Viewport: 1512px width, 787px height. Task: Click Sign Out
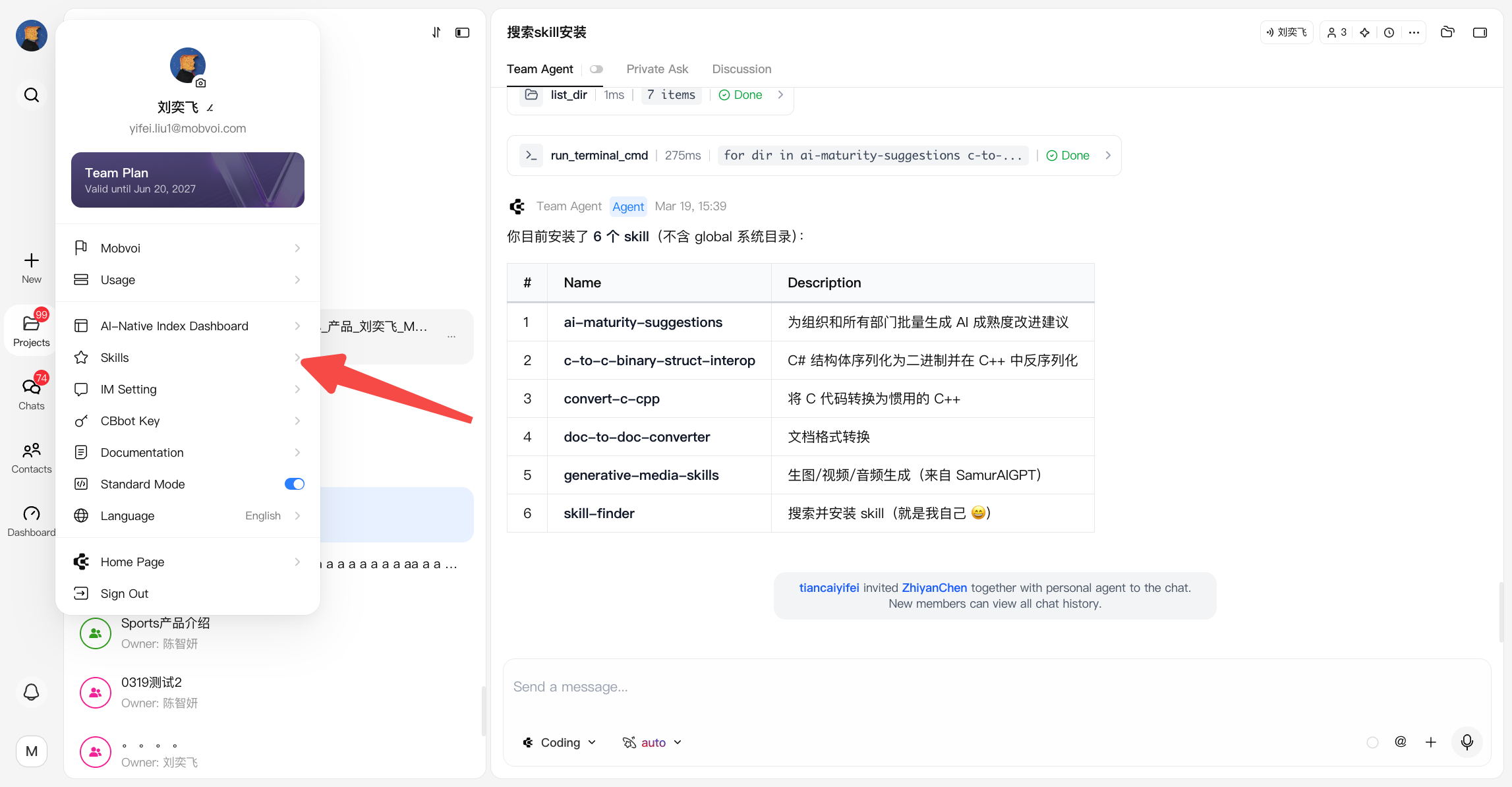coord(188,593)
